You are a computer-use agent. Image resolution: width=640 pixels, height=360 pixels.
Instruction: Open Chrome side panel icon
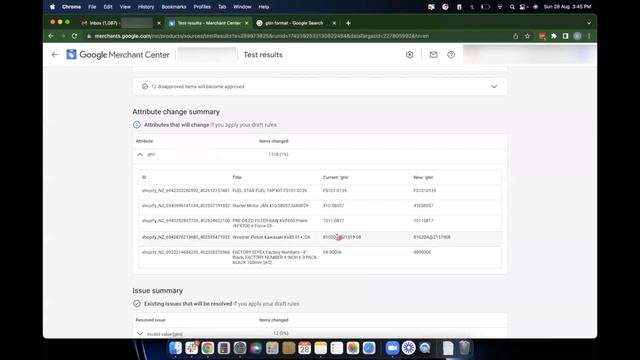click(565, 36)
